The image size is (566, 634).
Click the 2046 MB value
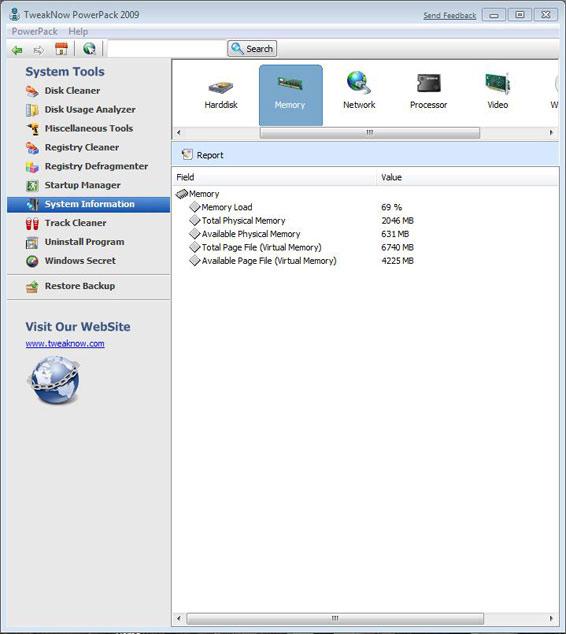pyautogui.click(x=397, y=221)
